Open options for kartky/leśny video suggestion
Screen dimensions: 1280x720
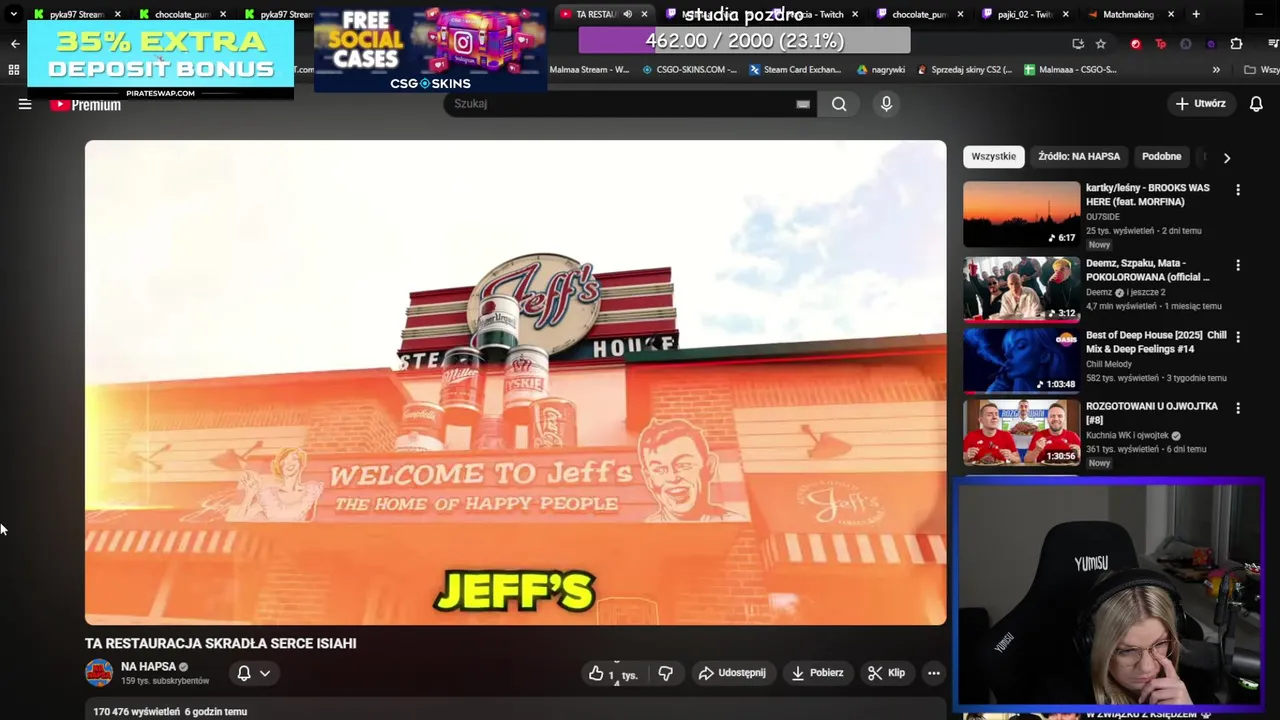click(1238, 190)
